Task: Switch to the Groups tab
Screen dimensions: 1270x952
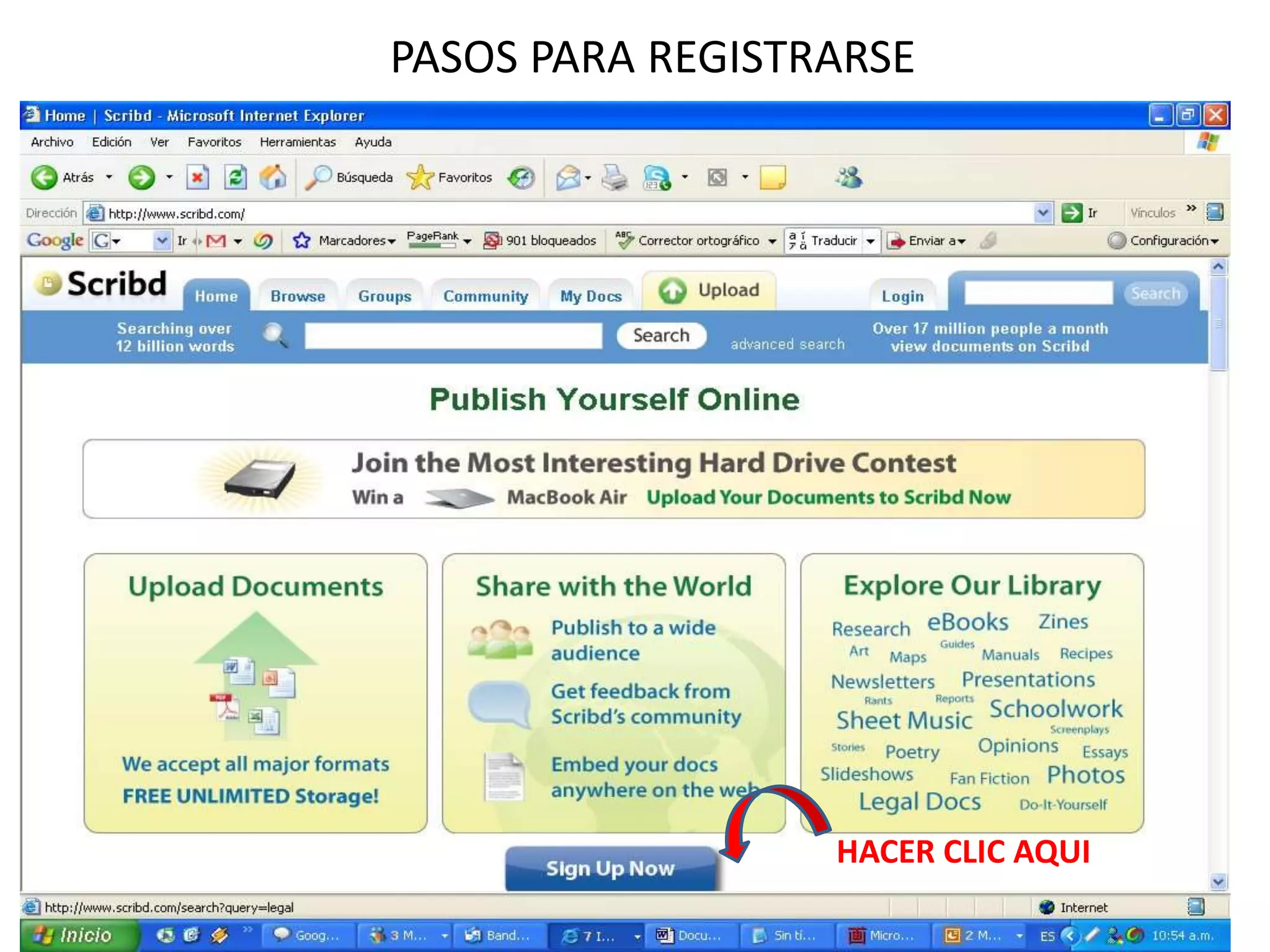Action: 384,296
